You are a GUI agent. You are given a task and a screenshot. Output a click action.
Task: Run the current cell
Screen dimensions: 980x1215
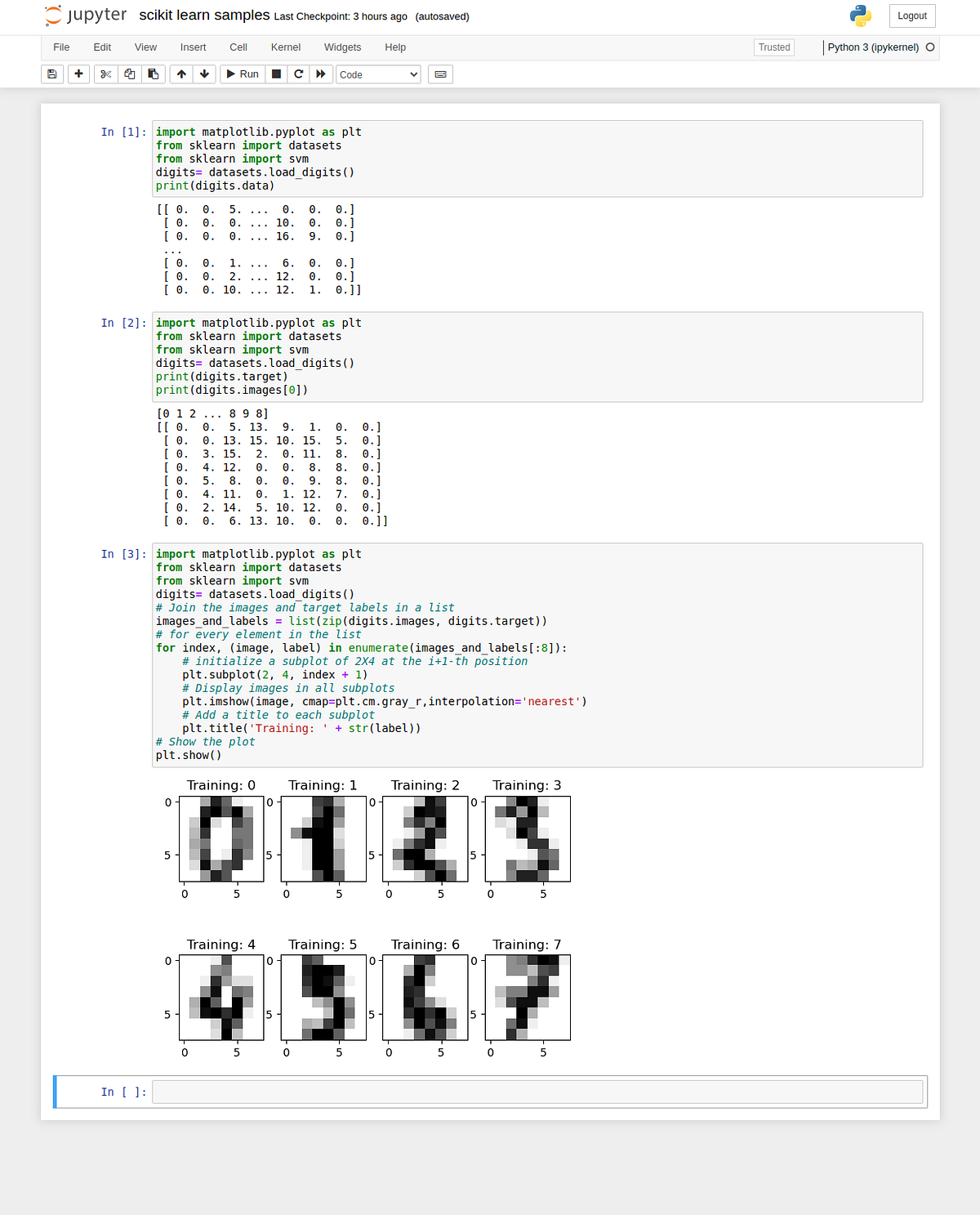click(242, 74)
